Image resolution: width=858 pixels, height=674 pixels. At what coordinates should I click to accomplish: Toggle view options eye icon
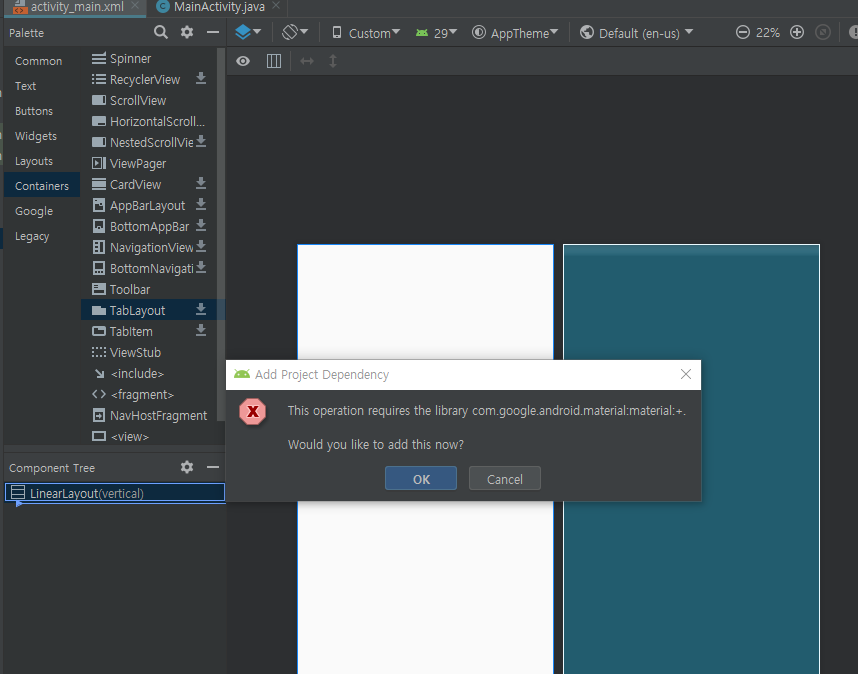point(243,61)
